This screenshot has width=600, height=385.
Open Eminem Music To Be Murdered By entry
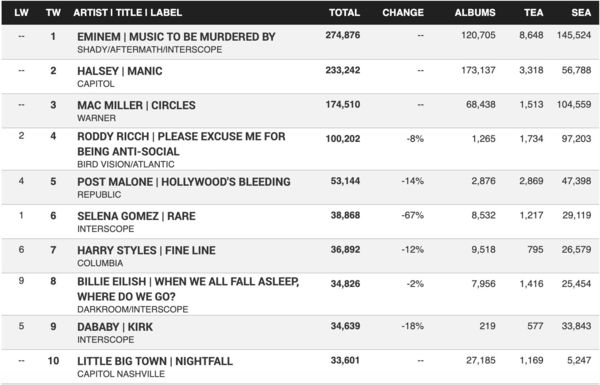176,37
